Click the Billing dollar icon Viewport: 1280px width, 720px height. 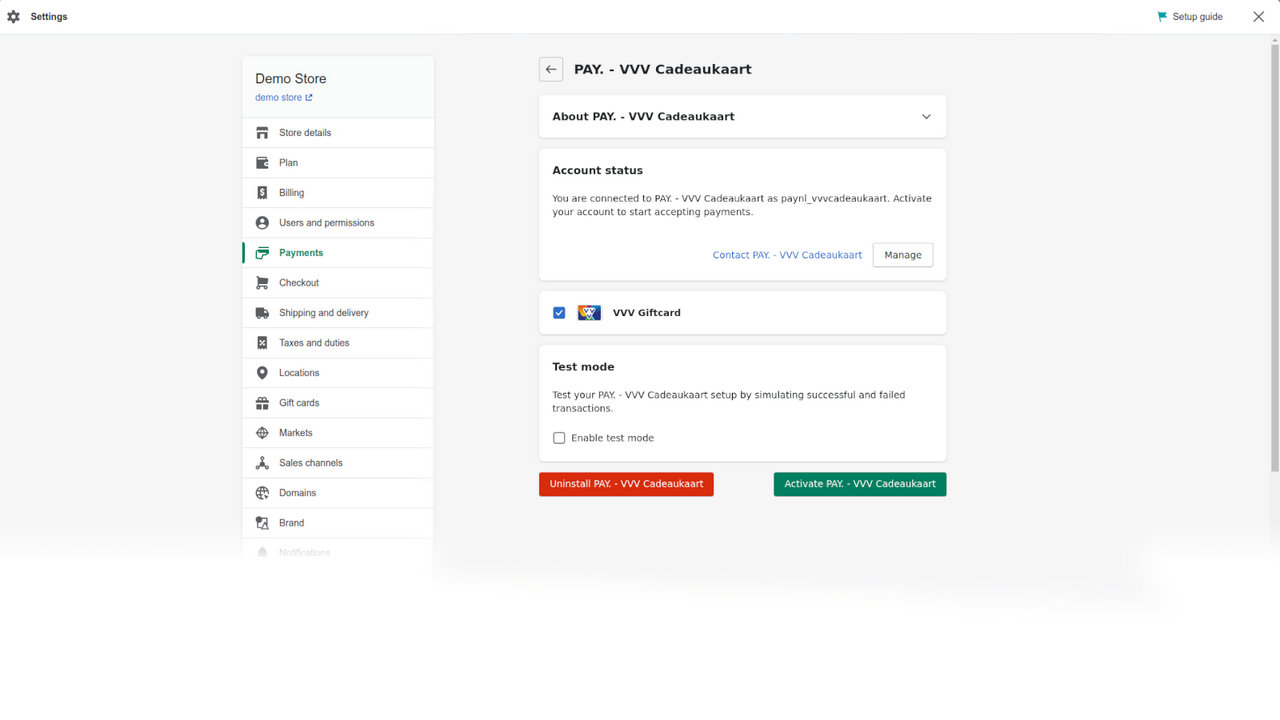(262, 193)
